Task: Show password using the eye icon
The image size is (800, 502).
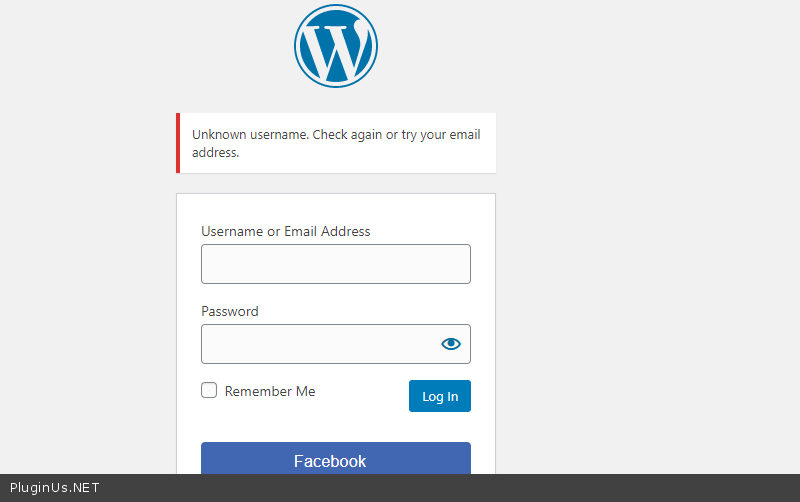Action: (451, 344)
